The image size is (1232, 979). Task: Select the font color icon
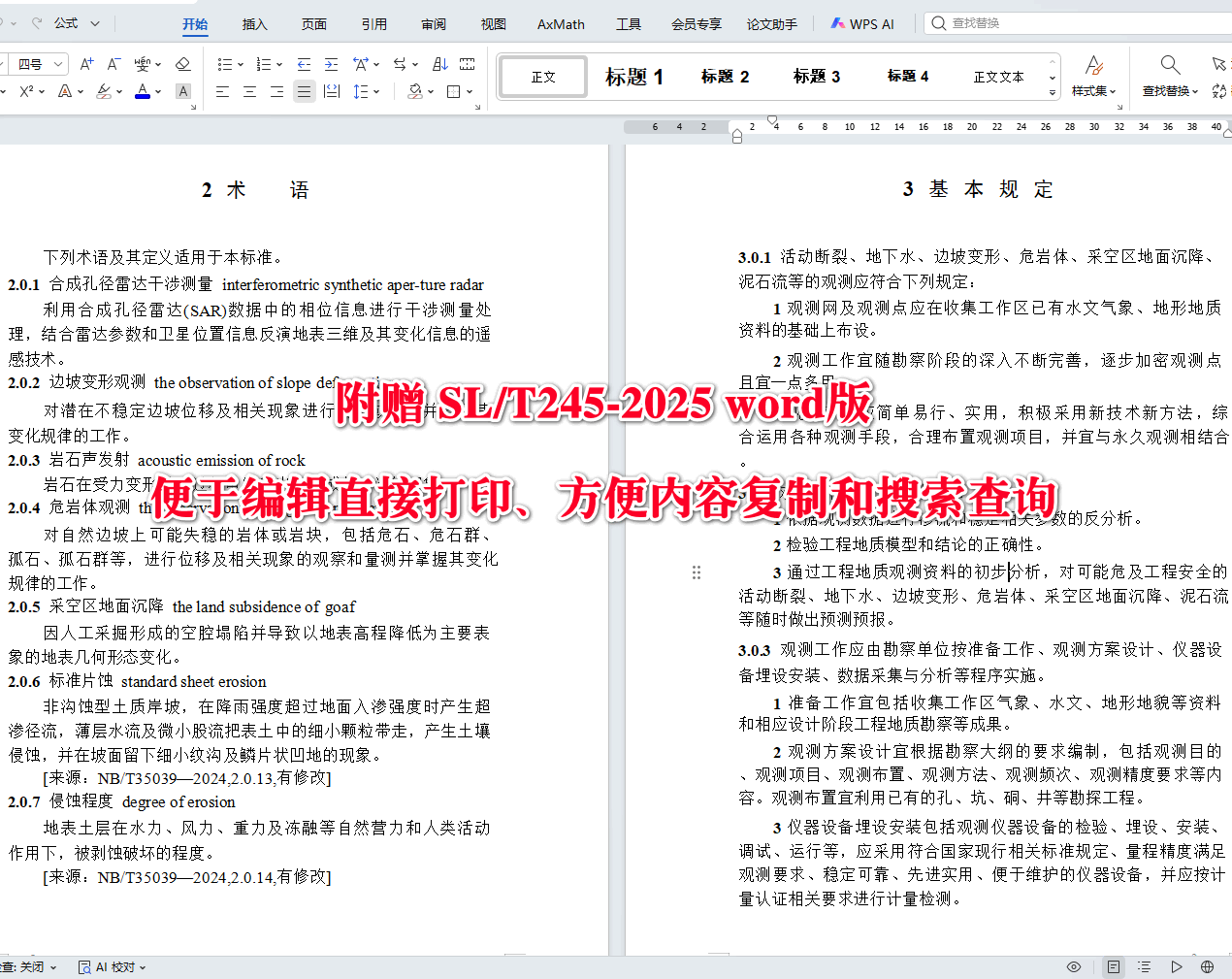click(x=142, y=91)
